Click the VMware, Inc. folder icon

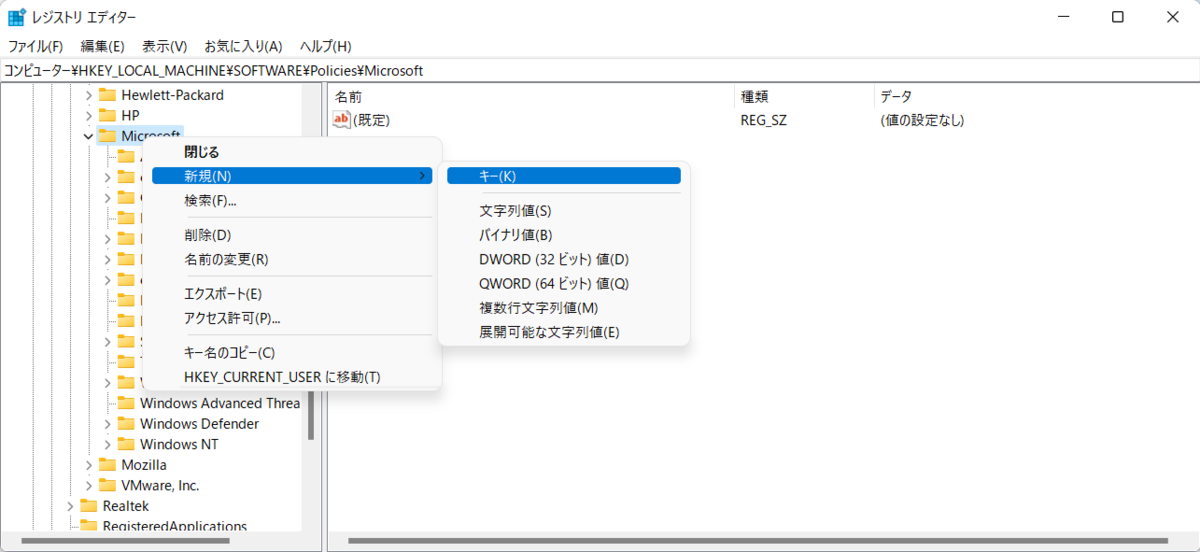pos(107,485)
